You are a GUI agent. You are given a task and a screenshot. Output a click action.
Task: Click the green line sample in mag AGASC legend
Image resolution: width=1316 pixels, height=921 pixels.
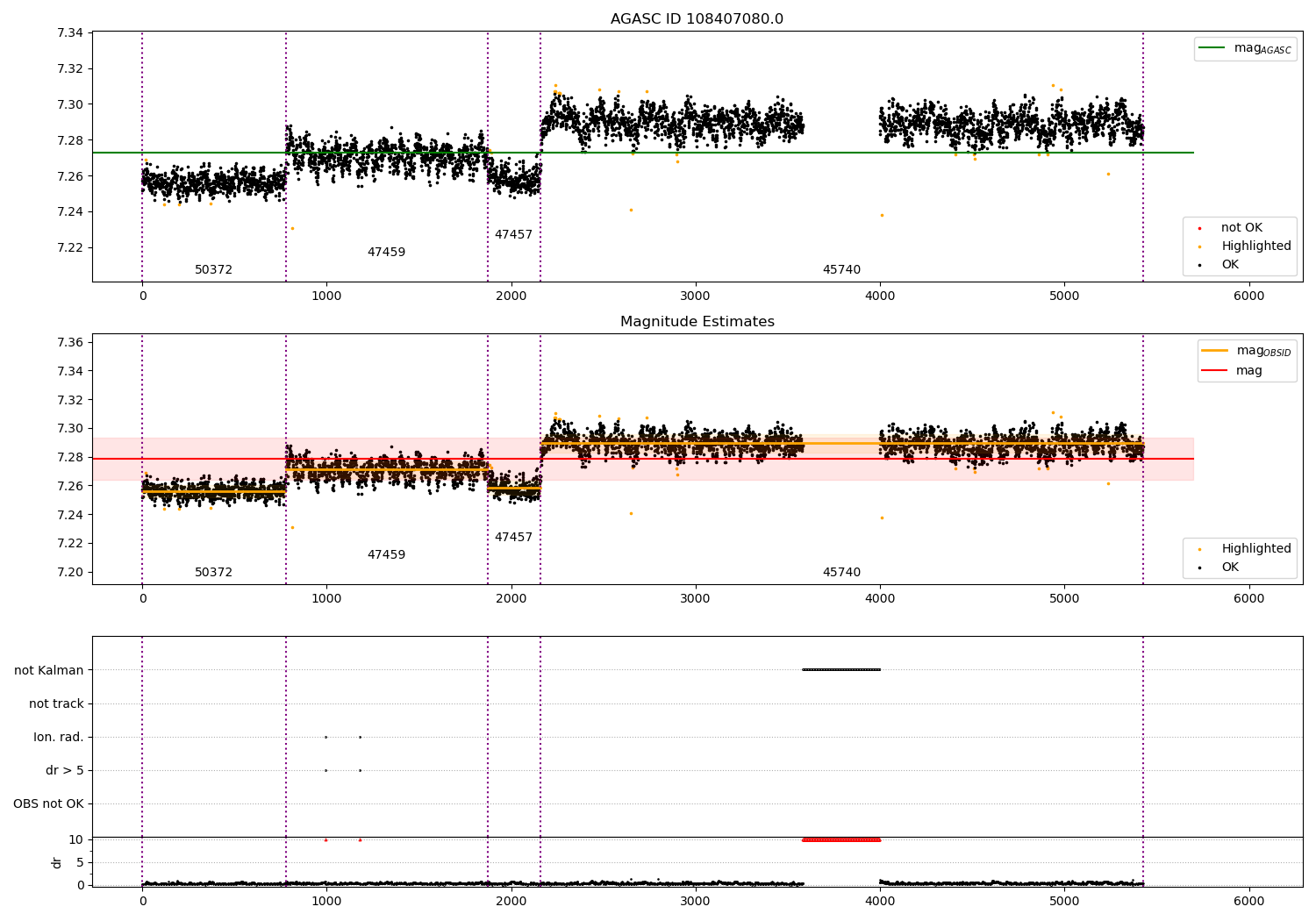(x=1212, y=48)
